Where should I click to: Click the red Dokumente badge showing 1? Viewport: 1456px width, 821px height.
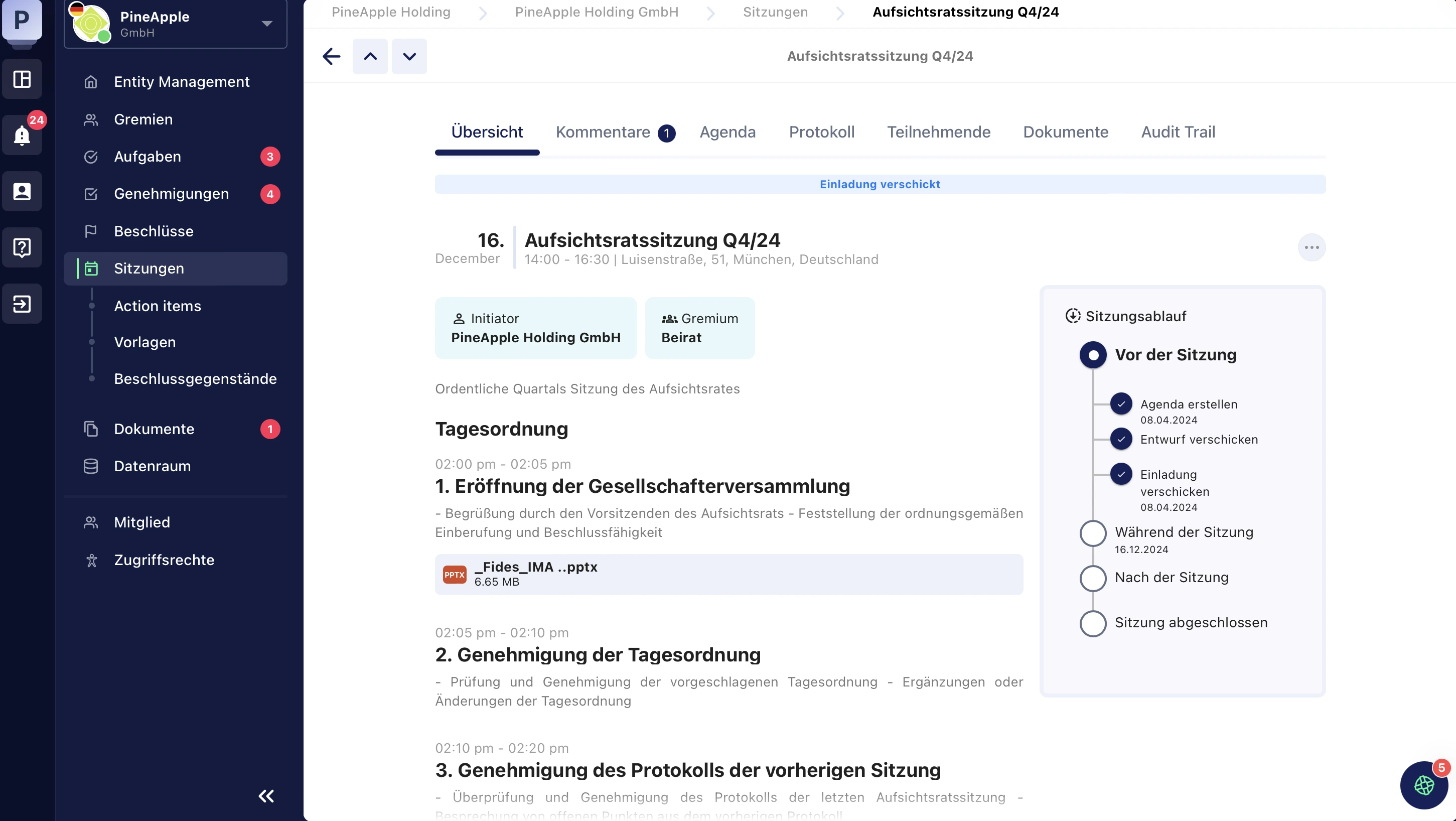pyautogui.click(x=269, y=429)
